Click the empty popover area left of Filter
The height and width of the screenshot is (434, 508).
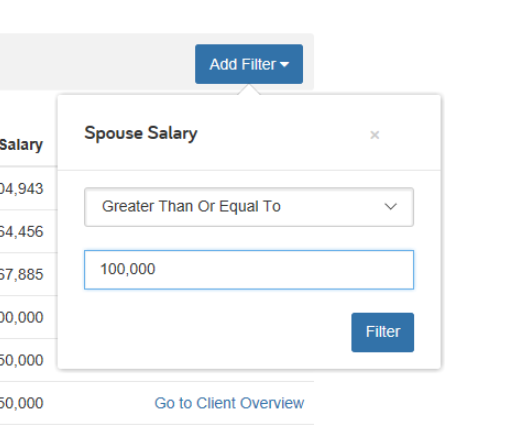point(217,332)
